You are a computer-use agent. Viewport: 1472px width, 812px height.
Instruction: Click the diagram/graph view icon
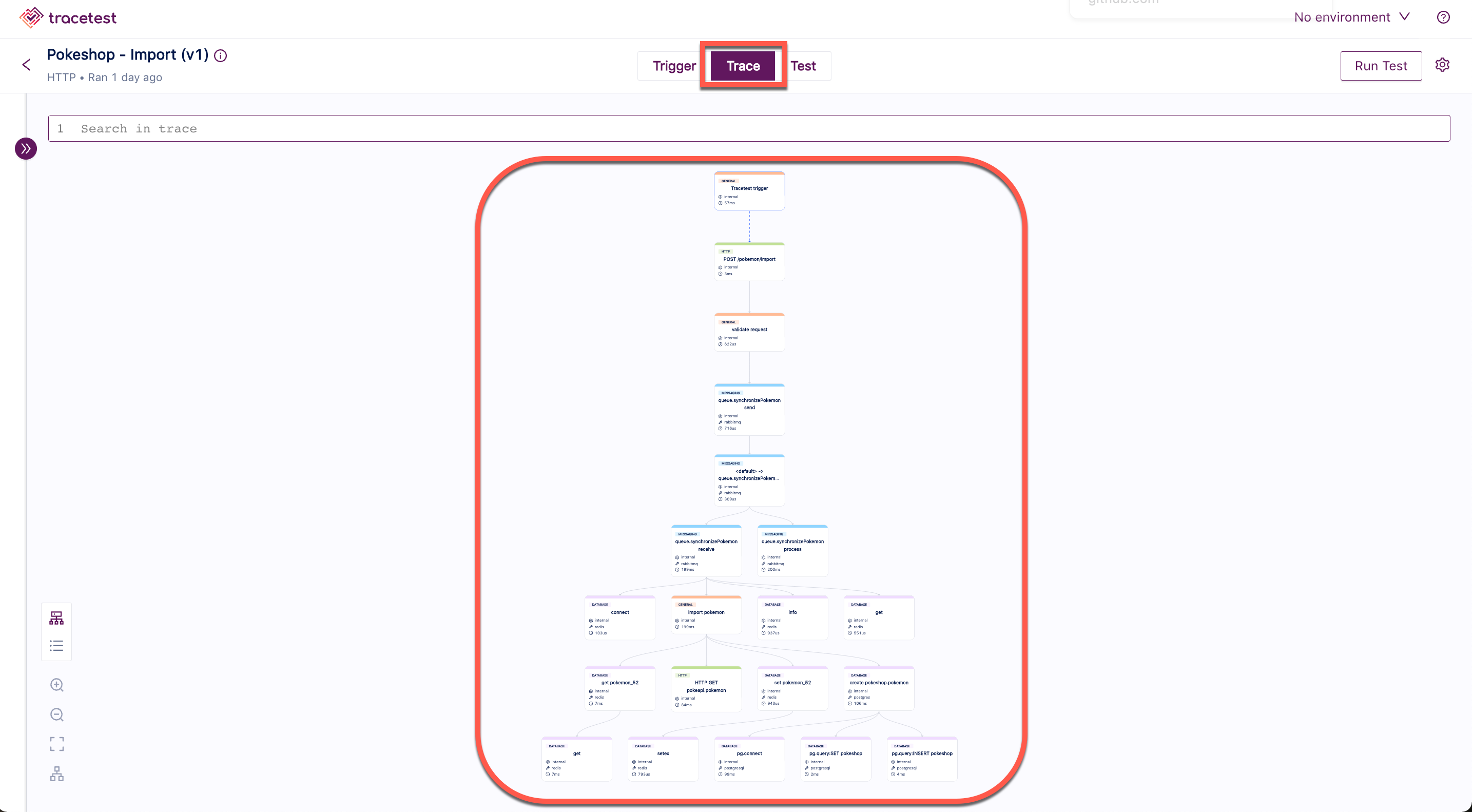[56, 618]
